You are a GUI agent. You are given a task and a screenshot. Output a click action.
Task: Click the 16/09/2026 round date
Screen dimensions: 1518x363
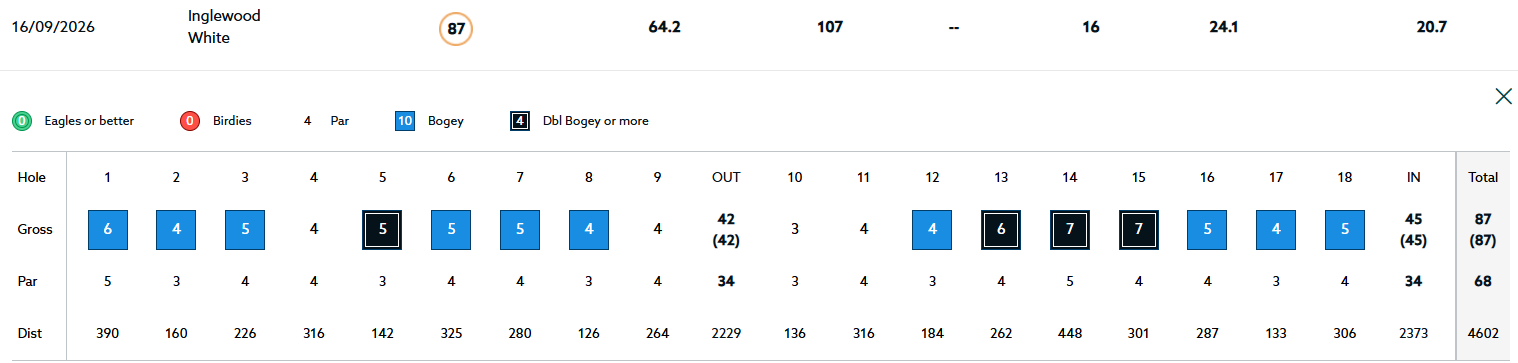(53, 28)
